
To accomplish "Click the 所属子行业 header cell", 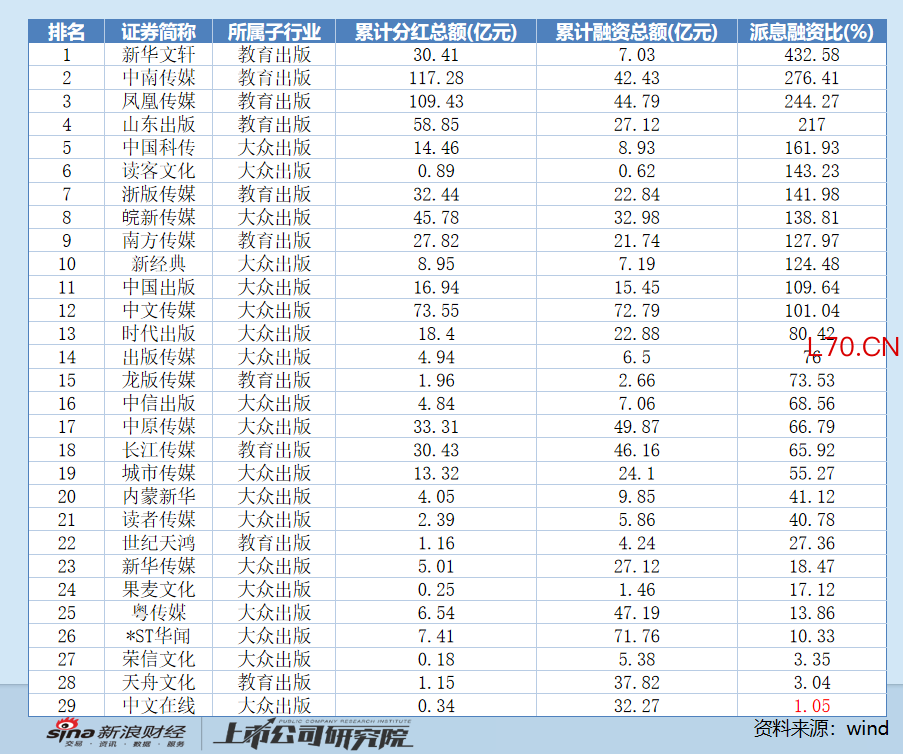I will (x=274, y=32).
